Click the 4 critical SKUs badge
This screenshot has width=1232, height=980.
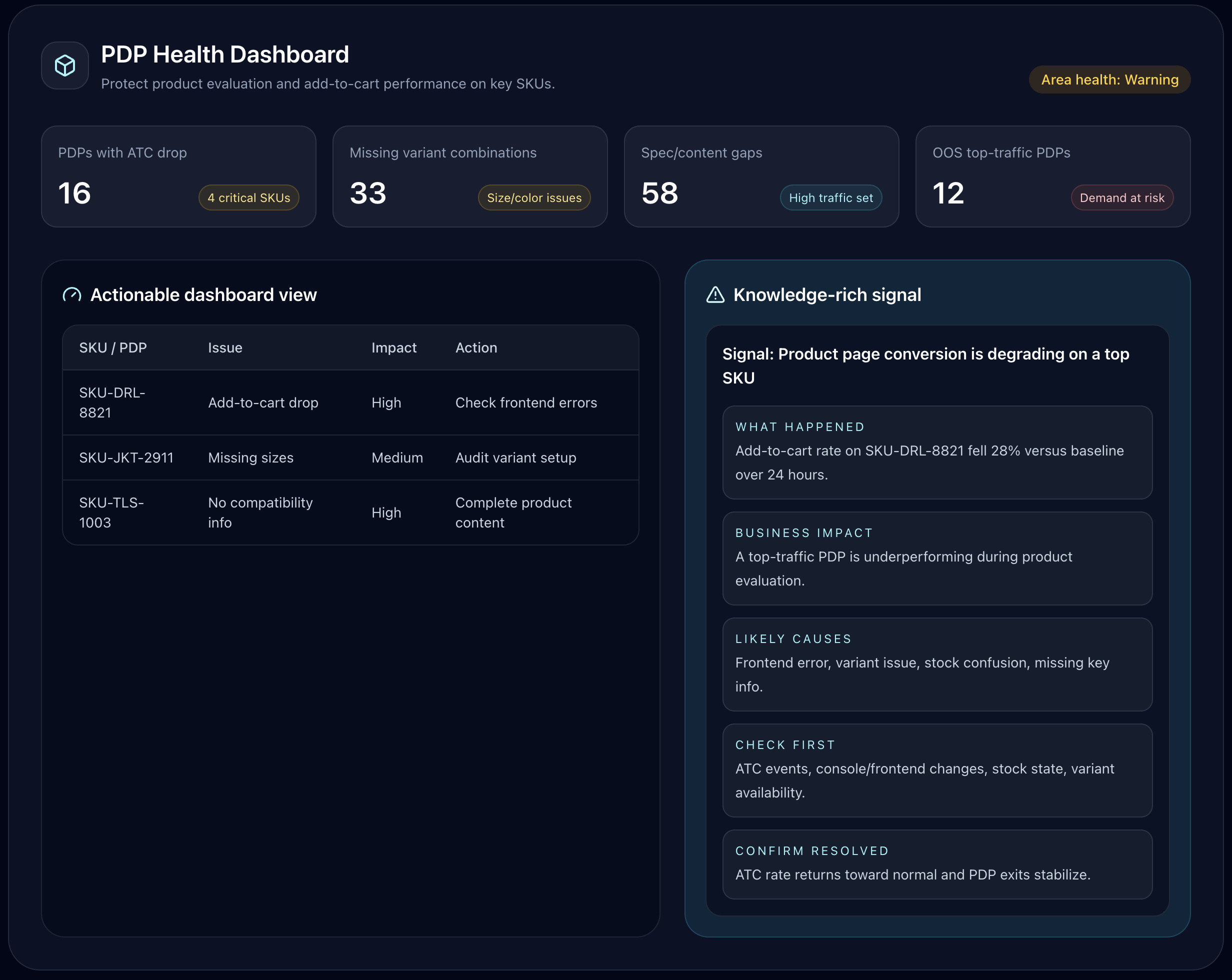248,197
